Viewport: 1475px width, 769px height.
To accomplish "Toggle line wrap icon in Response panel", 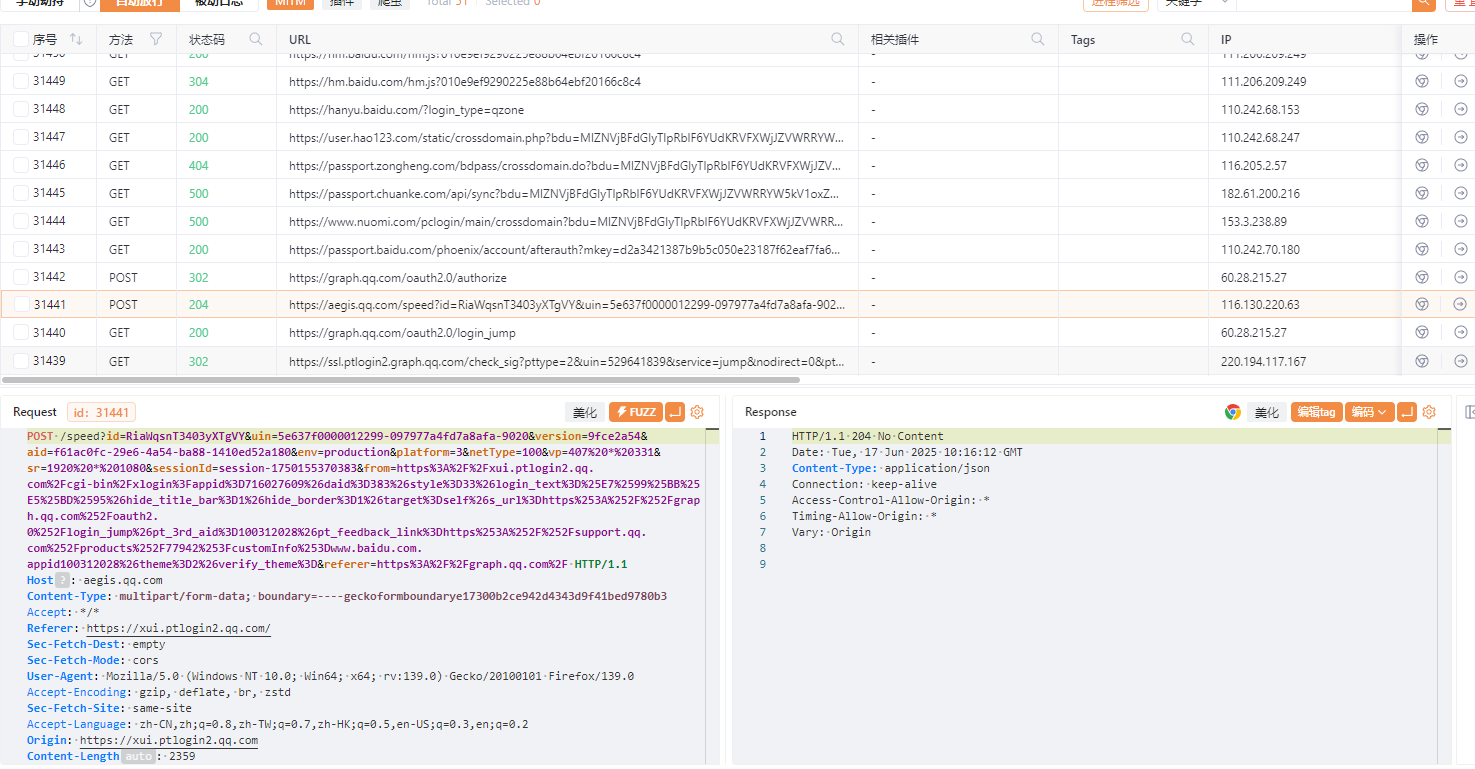I will click(x=1407, y=412).
